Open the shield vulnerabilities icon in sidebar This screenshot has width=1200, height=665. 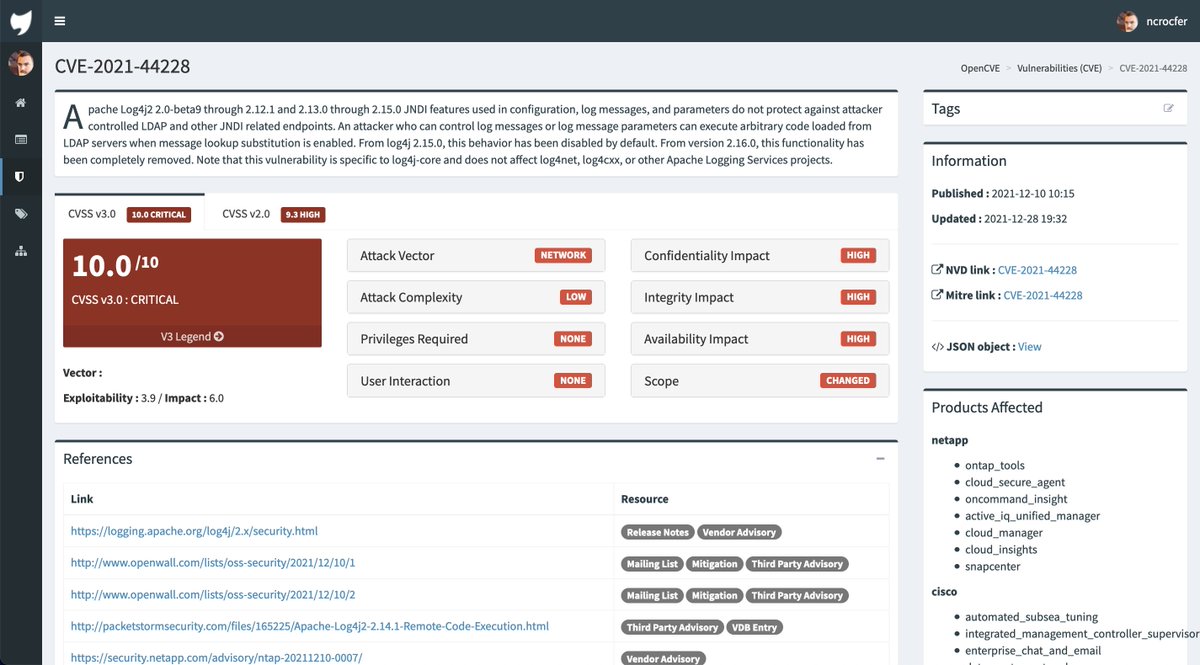21,176
